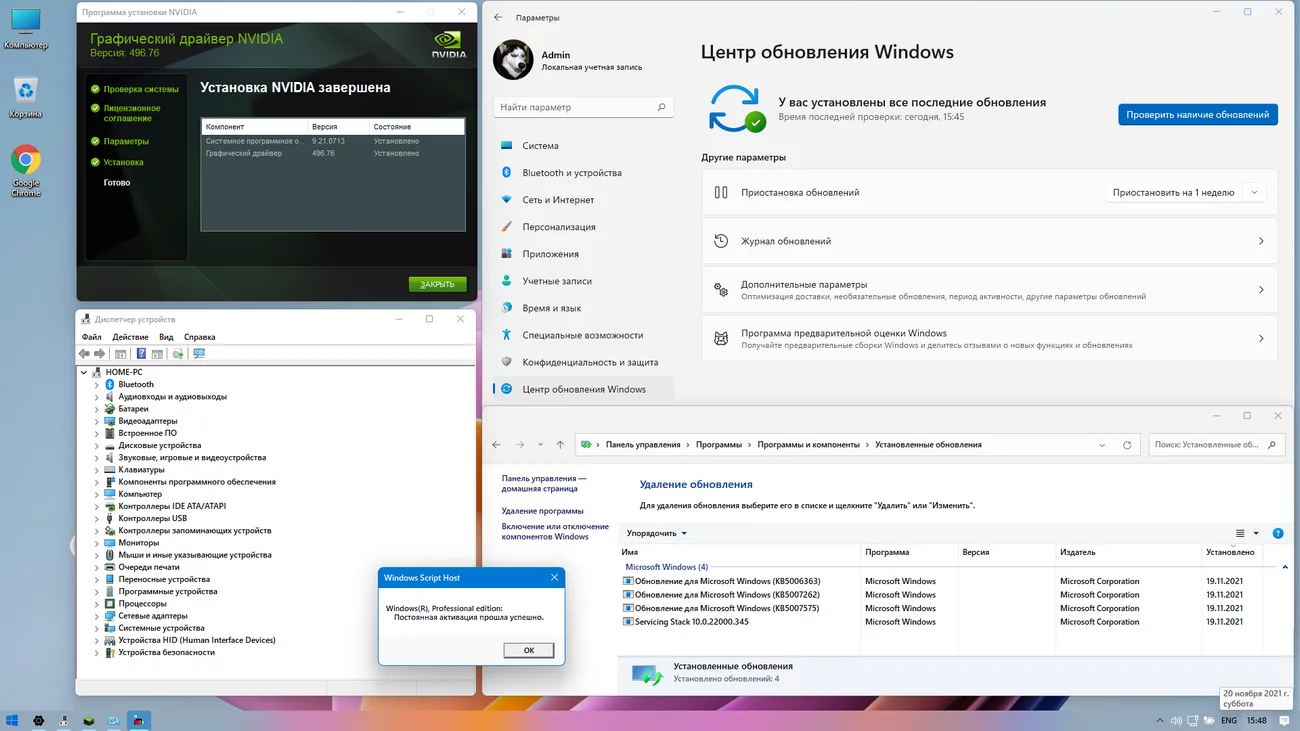
Task: Open the view options dropdown arrow in updates list
Action: pyautogui.click(x=1256, y=534)
